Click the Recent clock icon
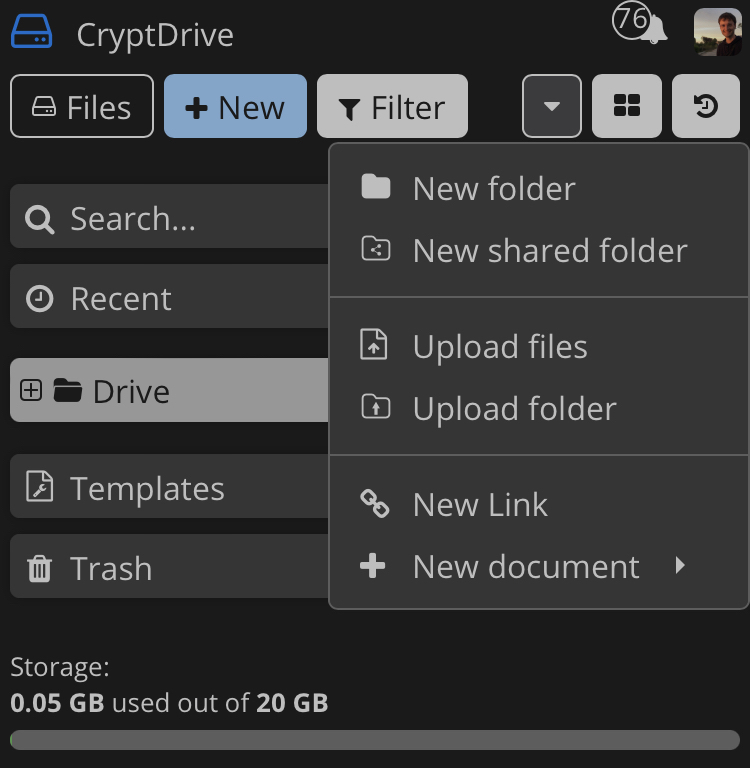 click(39, 298)
